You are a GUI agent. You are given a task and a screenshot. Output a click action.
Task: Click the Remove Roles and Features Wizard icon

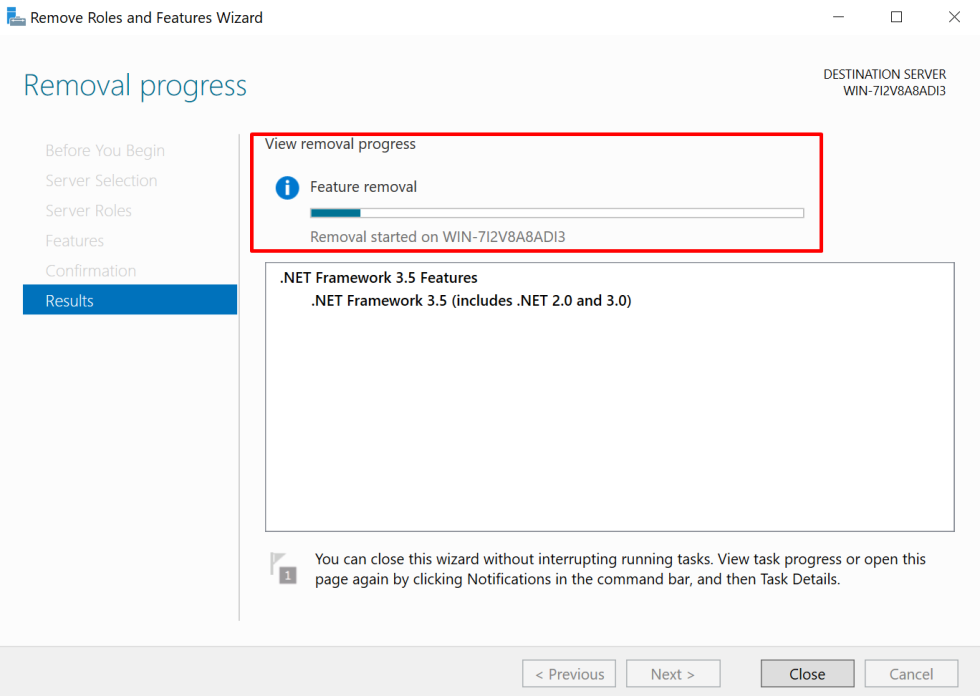click(x=16, y=16)
